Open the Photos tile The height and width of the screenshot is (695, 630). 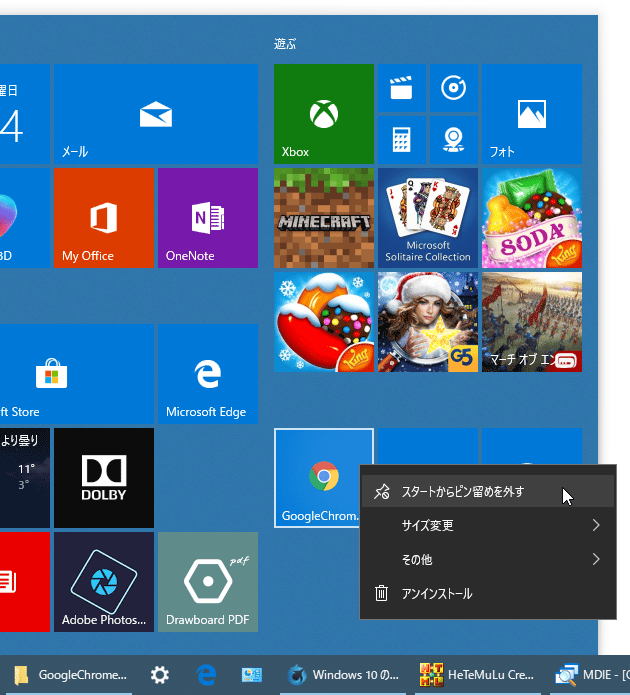532,114
